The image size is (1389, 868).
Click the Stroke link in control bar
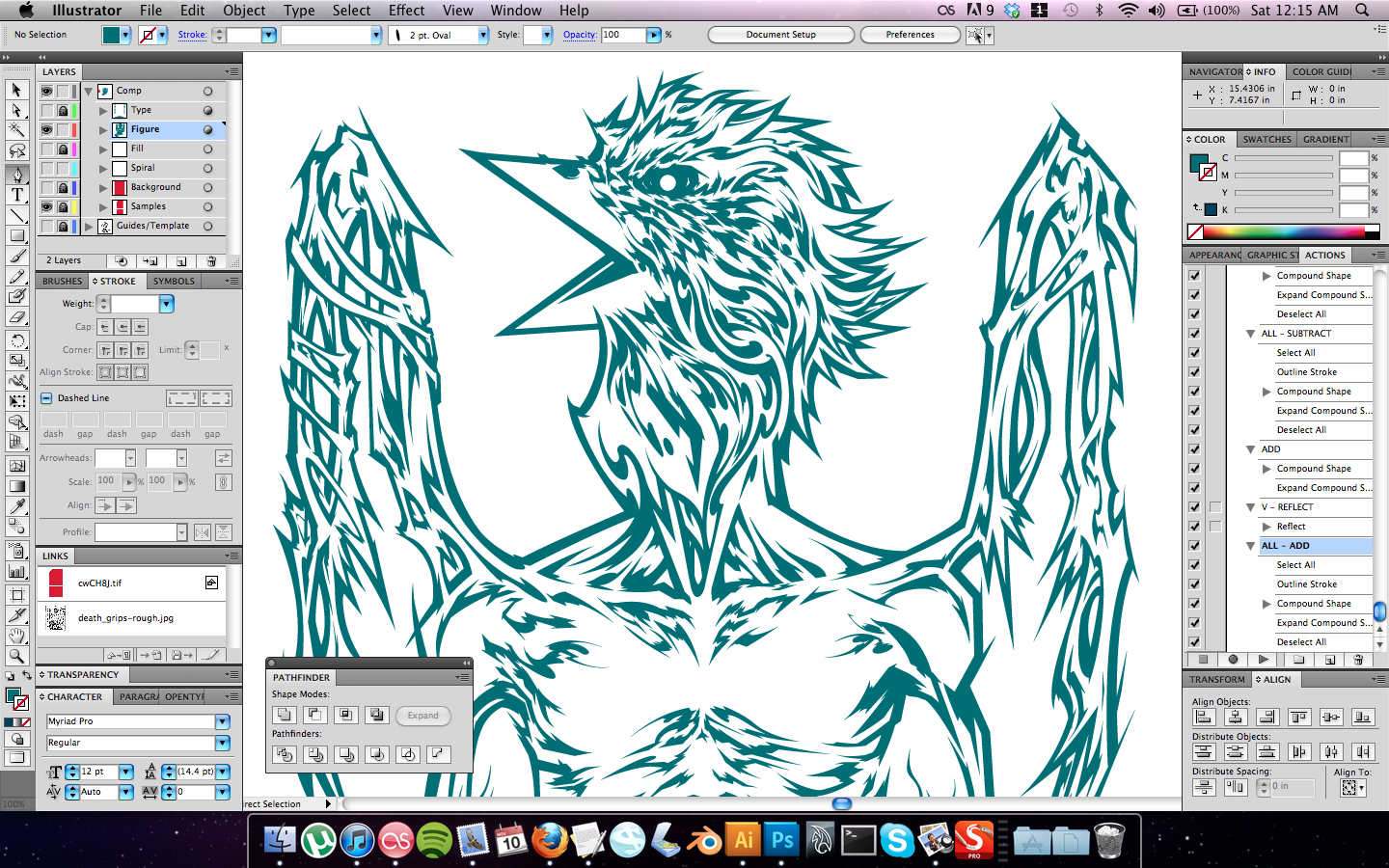(192, 35)
